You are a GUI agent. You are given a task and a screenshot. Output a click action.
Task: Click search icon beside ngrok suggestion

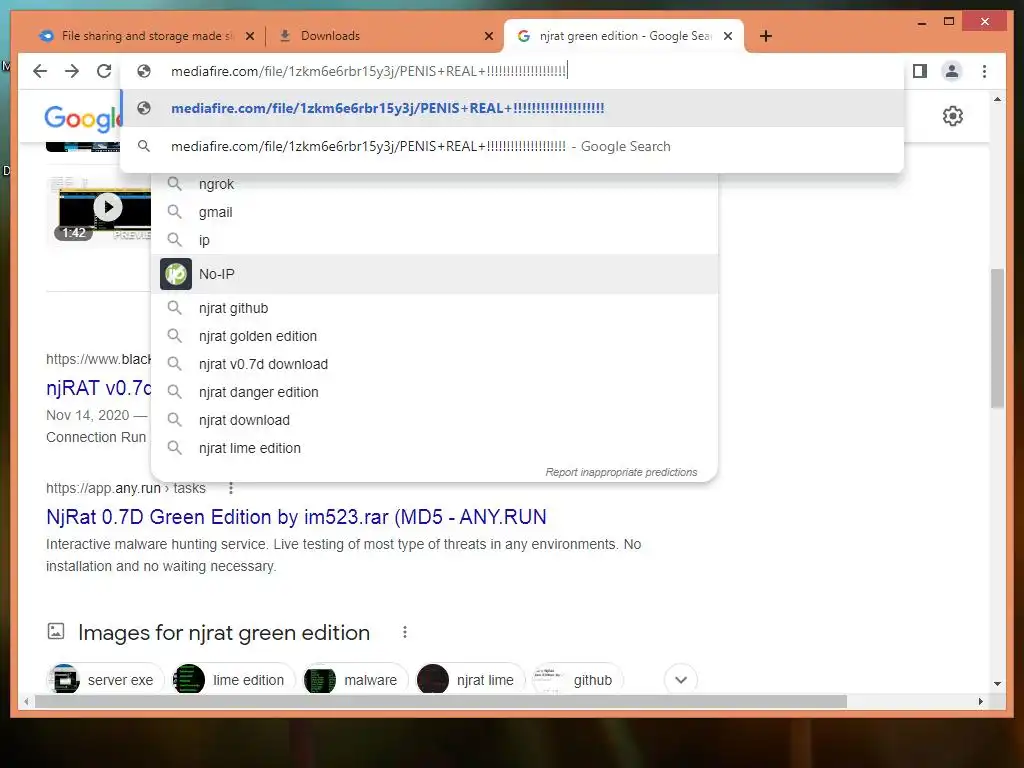point(174,184)
